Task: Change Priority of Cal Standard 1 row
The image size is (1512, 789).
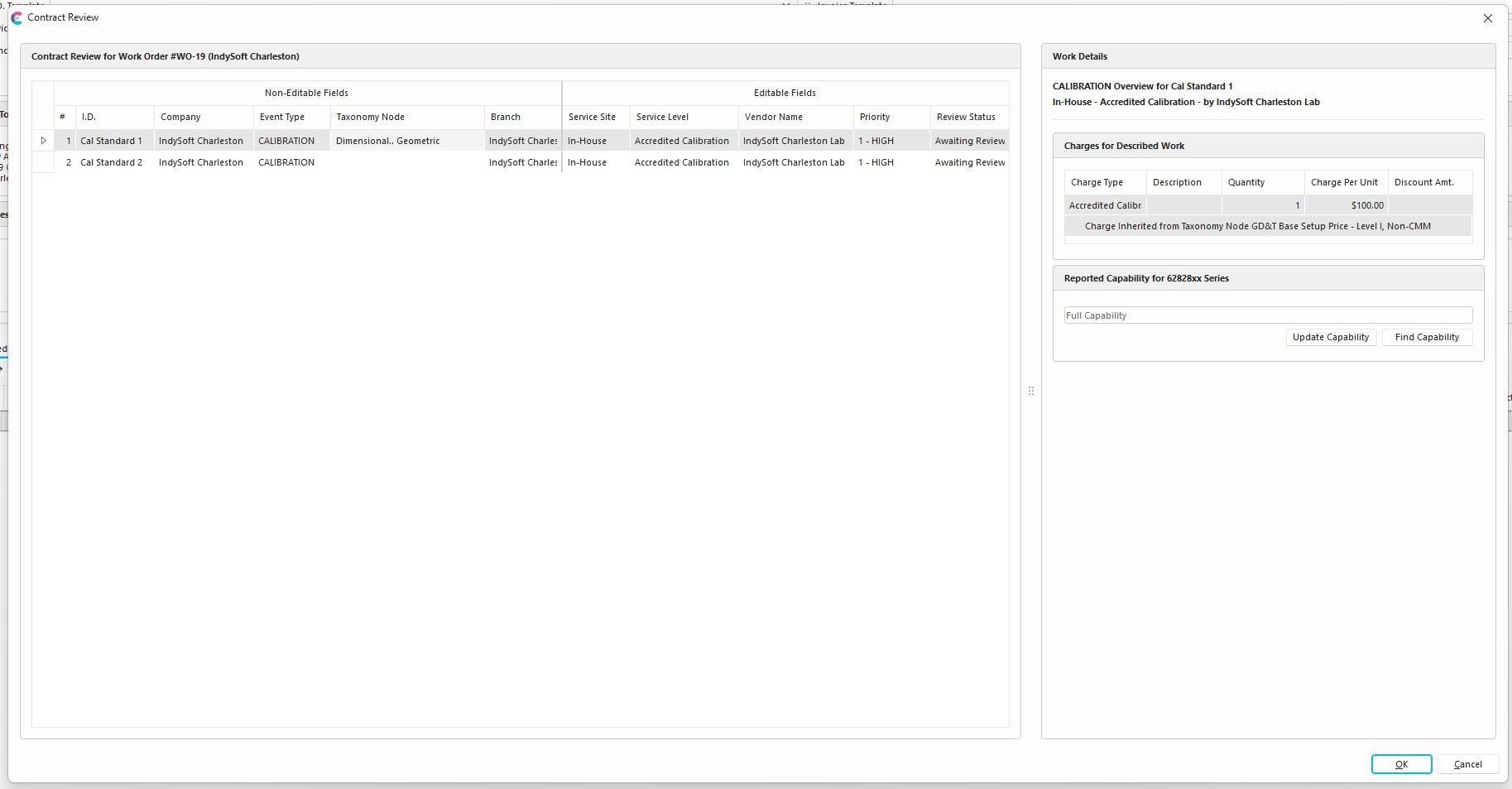Action: pyautogui.click(x=889, y=141)
